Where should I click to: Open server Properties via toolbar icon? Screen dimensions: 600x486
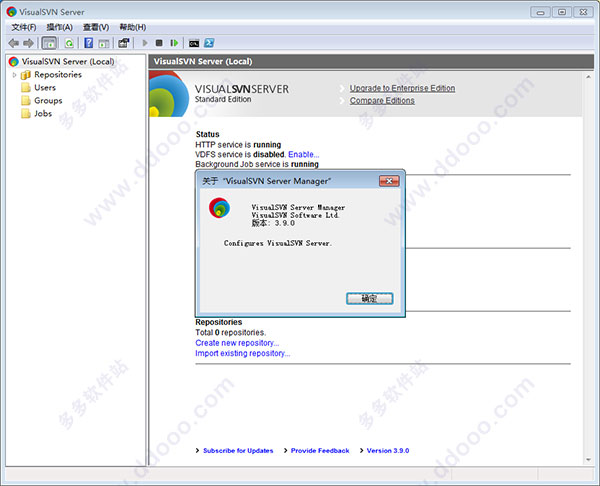click(x=124, y=43)
